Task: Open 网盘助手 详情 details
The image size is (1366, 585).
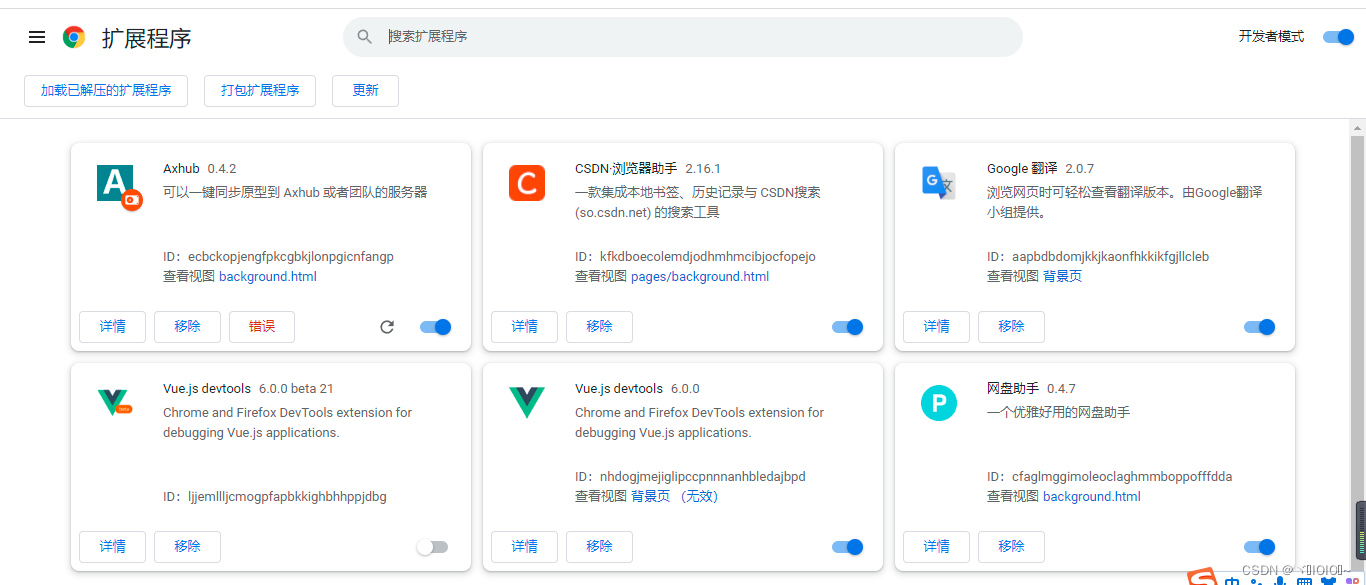Action: point(936,547)
